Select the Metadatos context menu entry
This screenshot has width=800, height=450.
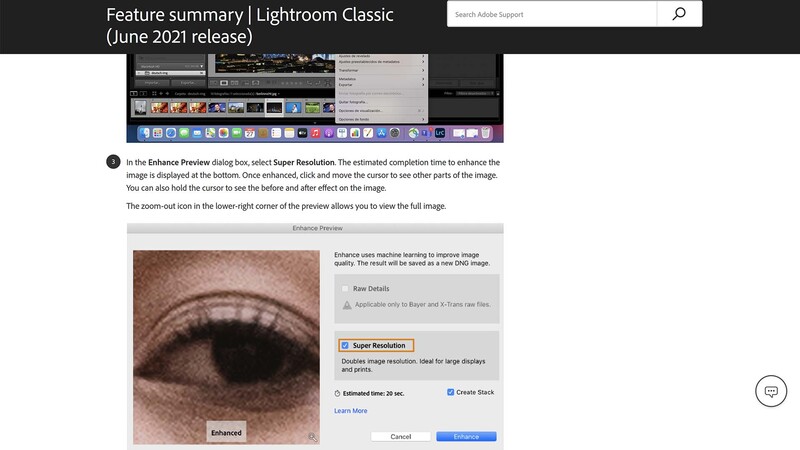click(x=347, y=79)
